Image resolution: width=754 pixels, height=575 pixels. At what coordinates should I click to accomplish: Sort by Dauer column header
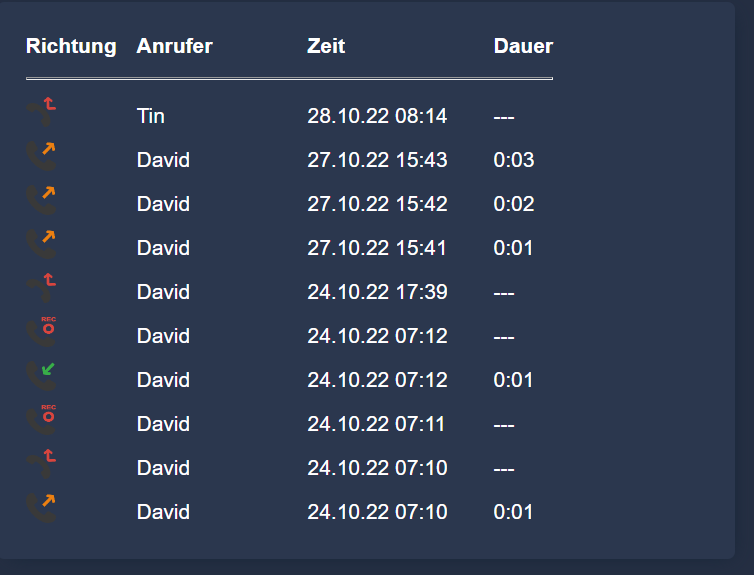[x=523, y=46]
